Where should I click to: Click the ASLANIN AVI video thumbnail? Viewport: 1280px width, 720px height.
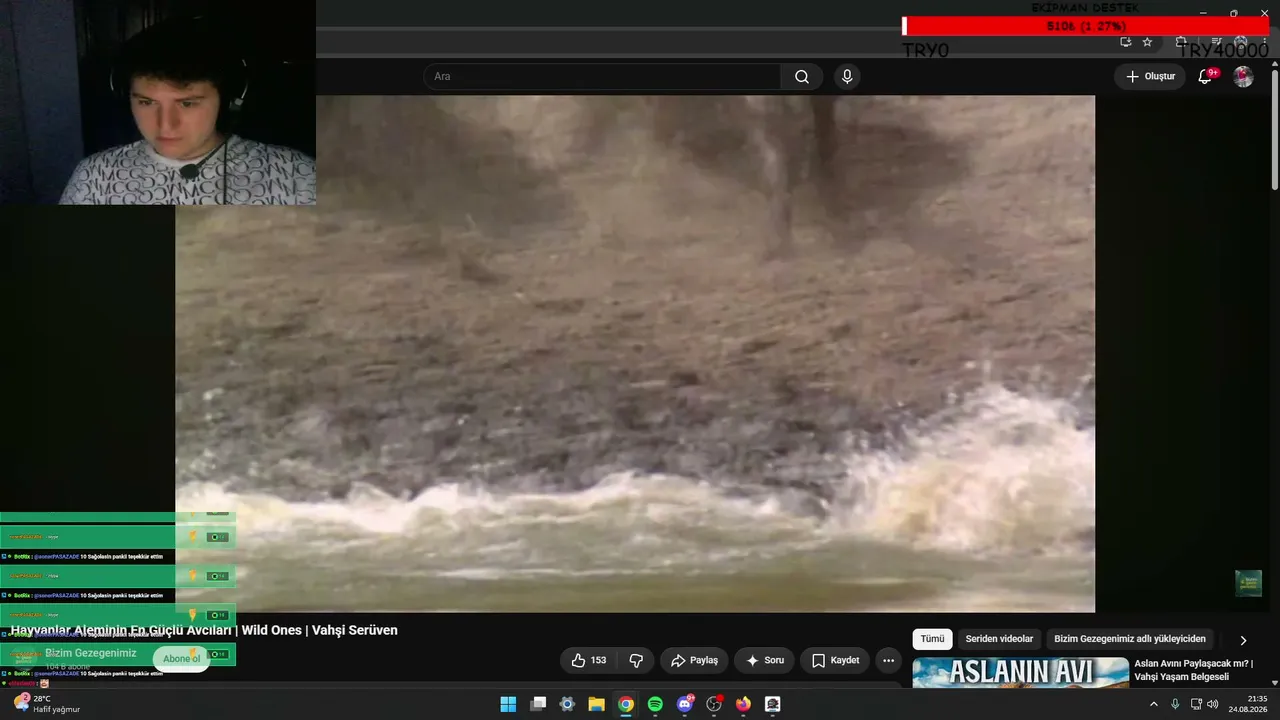click(x=1020, y=672)
